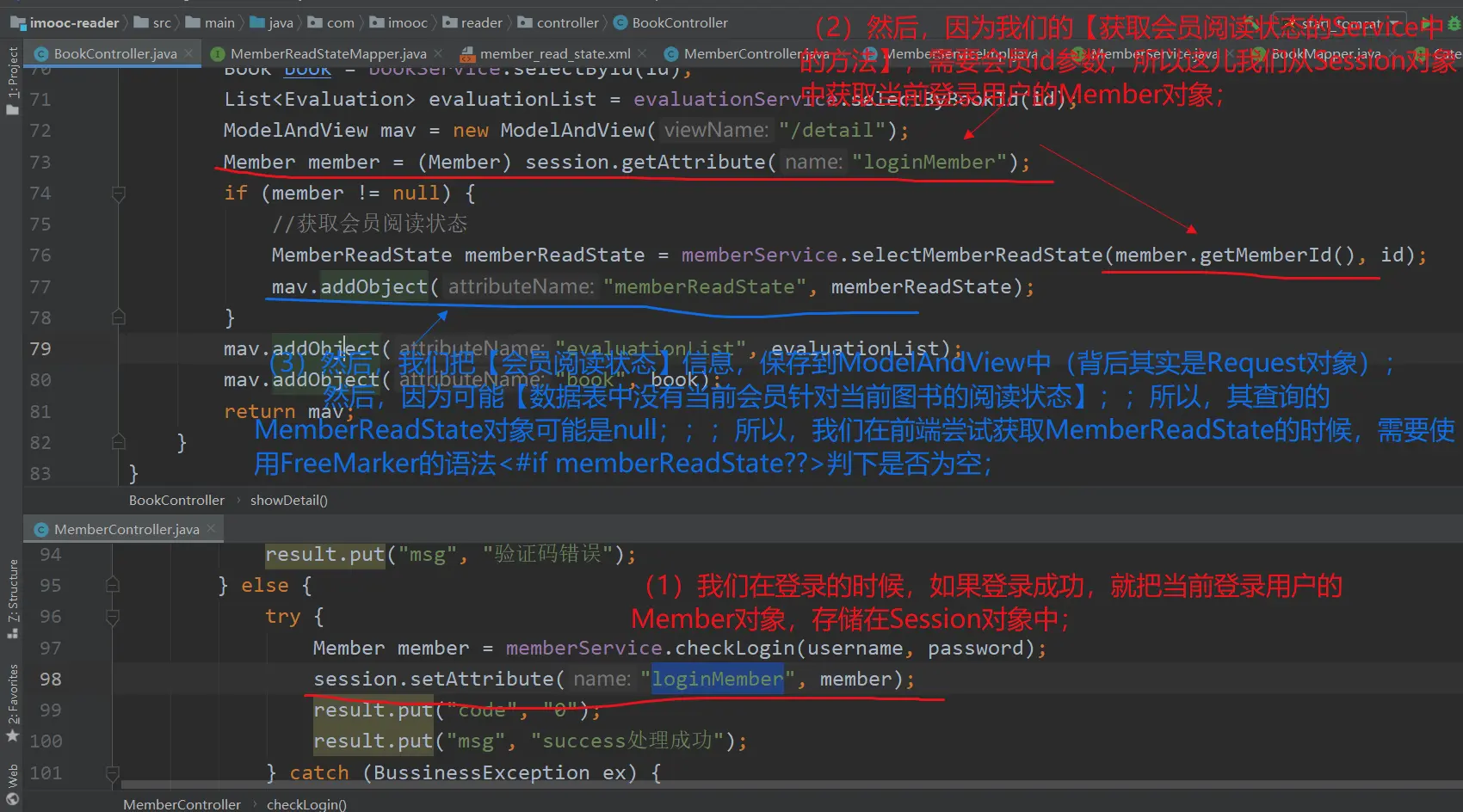Viewport: 1463px width, 812px height.
Task: Select the BookController.java editor tab
Action: [114, 53]
